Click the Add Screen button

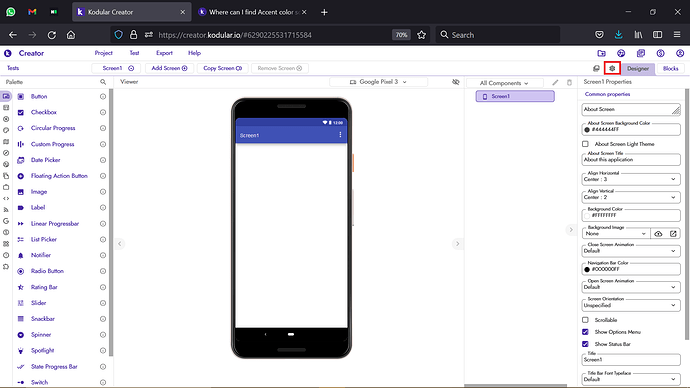pos(169,68)
